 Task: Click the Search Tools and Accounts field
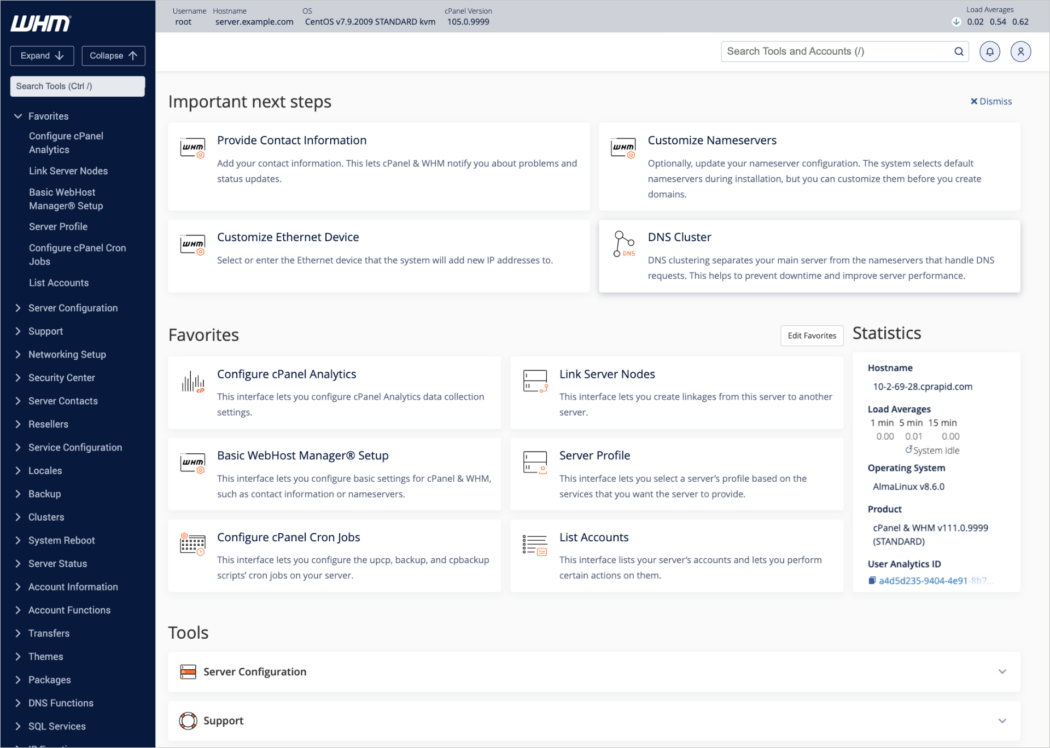click(840, 51)
